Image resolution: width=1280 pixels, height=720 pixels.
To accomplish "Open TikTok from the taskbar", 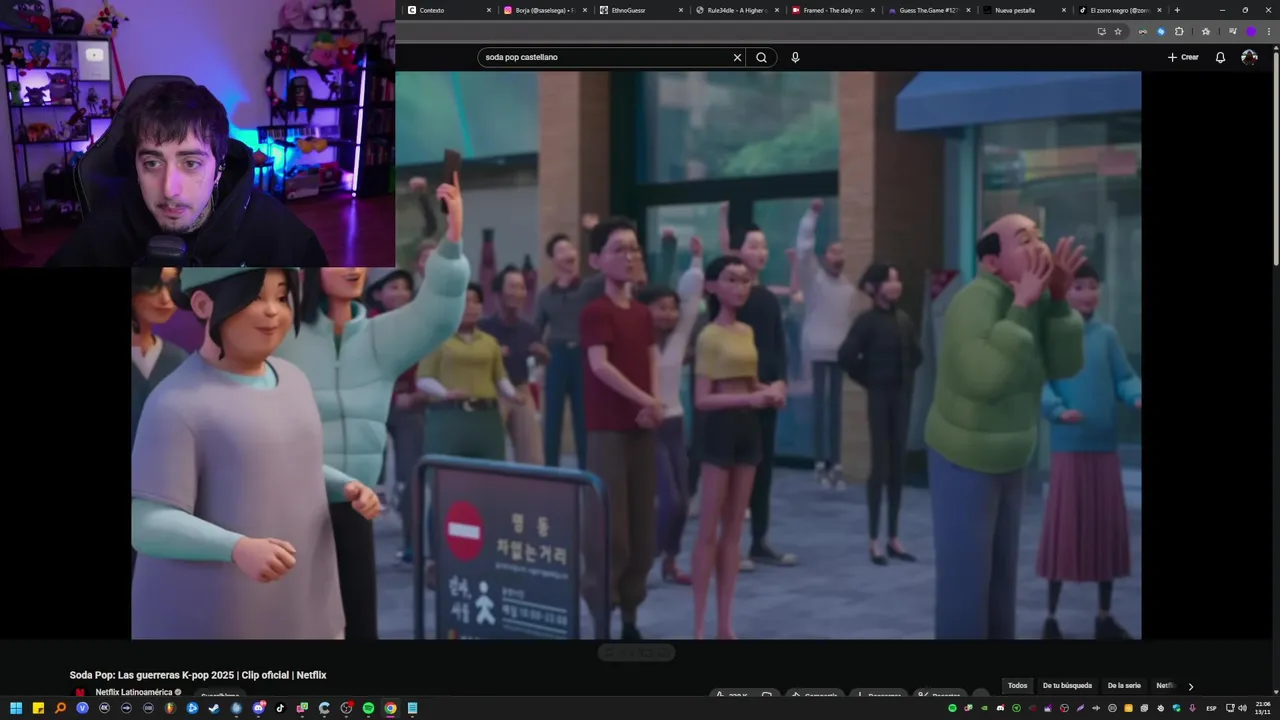I will [x=280, y=708].
